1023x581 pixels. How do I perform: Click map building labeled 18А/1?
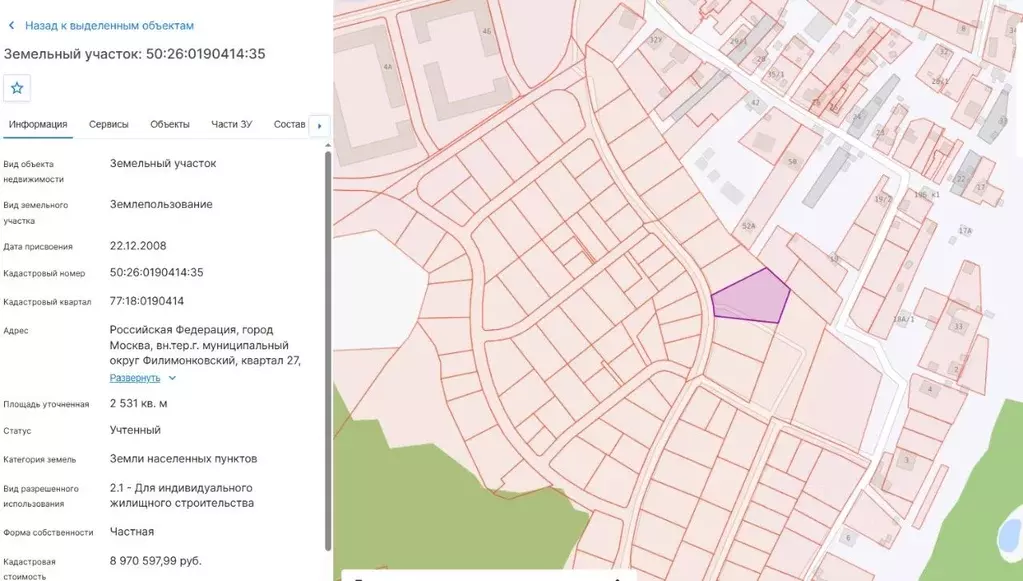tap(904, 320)
